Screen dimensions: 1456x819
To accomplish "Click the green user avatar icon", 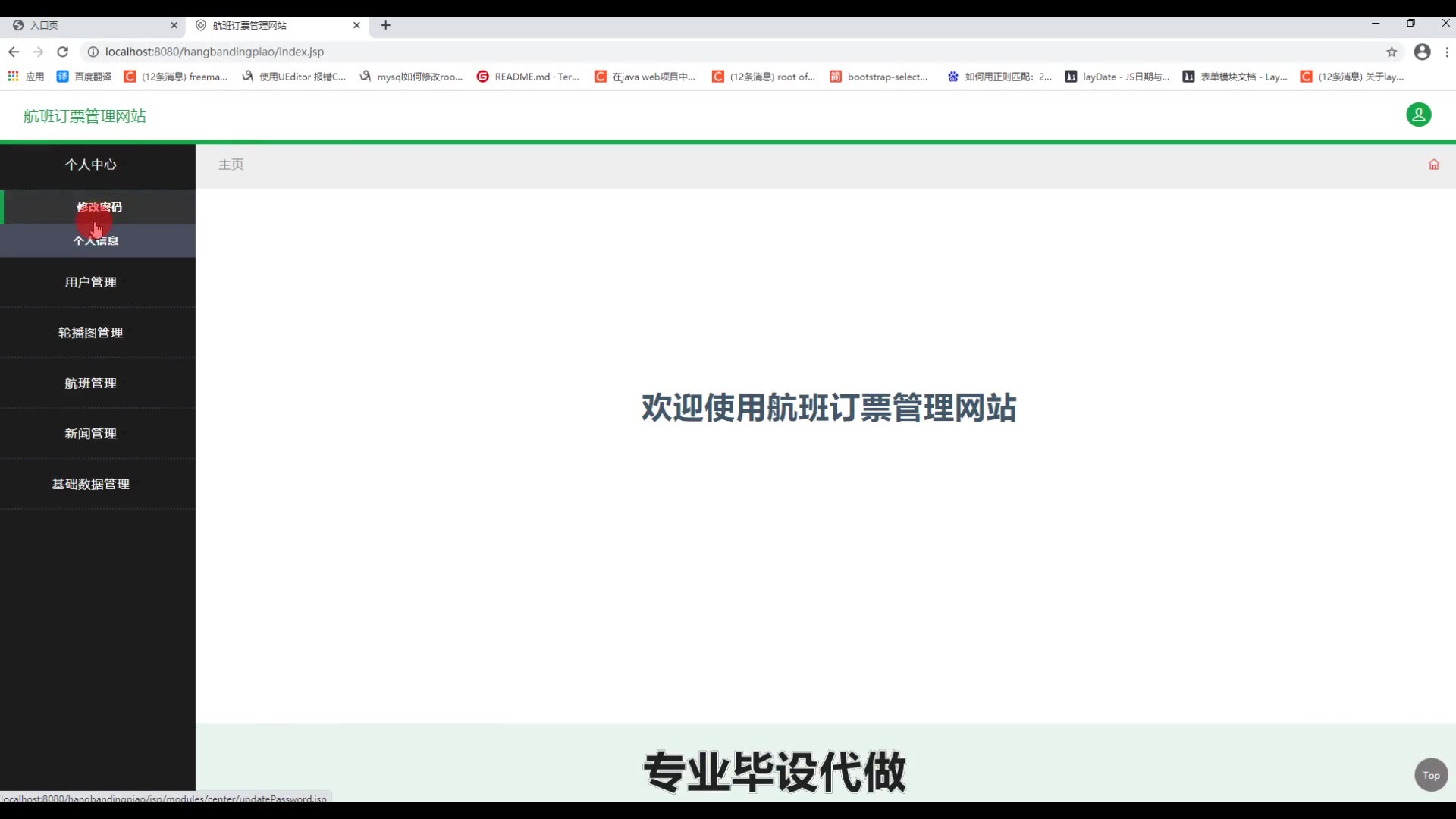I will click(x=1418, y=115).
